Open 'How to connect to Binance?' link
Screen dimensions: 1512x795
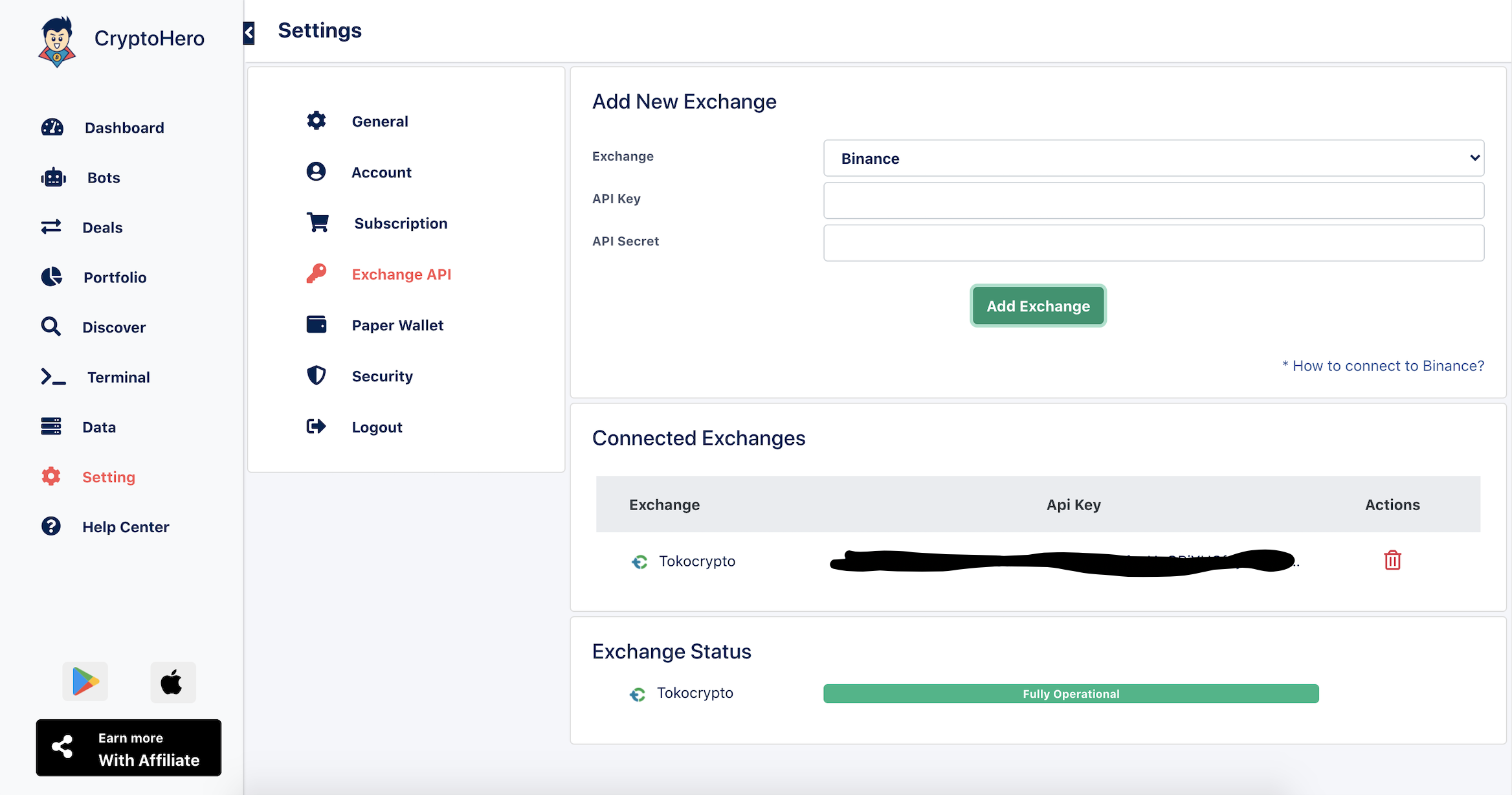[x=1383, y=366]
